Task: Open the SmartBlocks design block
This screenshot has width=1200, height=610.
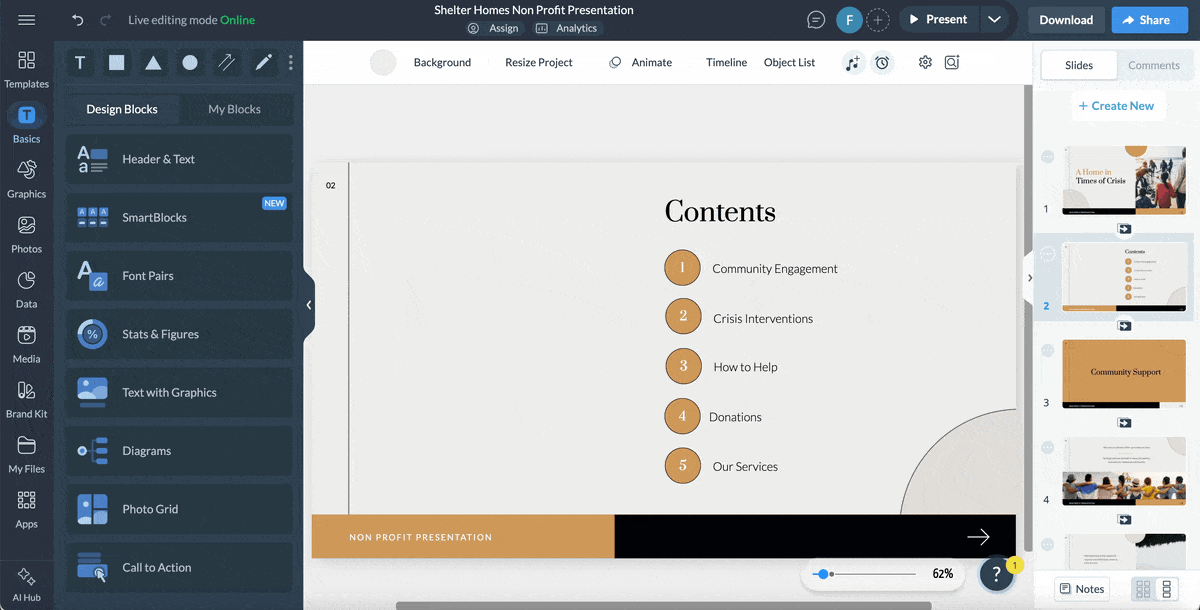Action: point(180,217)
